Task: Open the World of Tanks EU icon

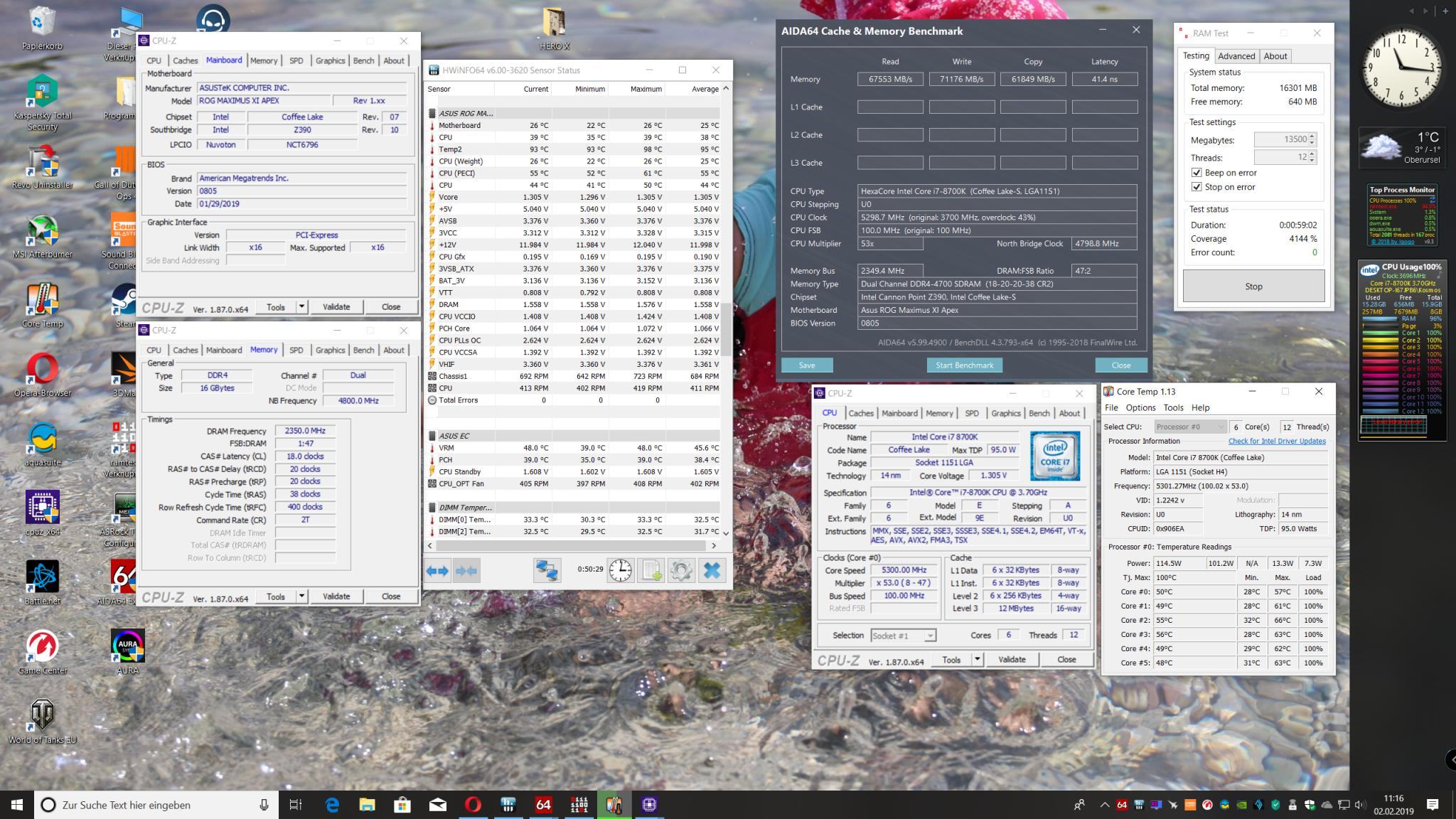Action: (43, 722)
